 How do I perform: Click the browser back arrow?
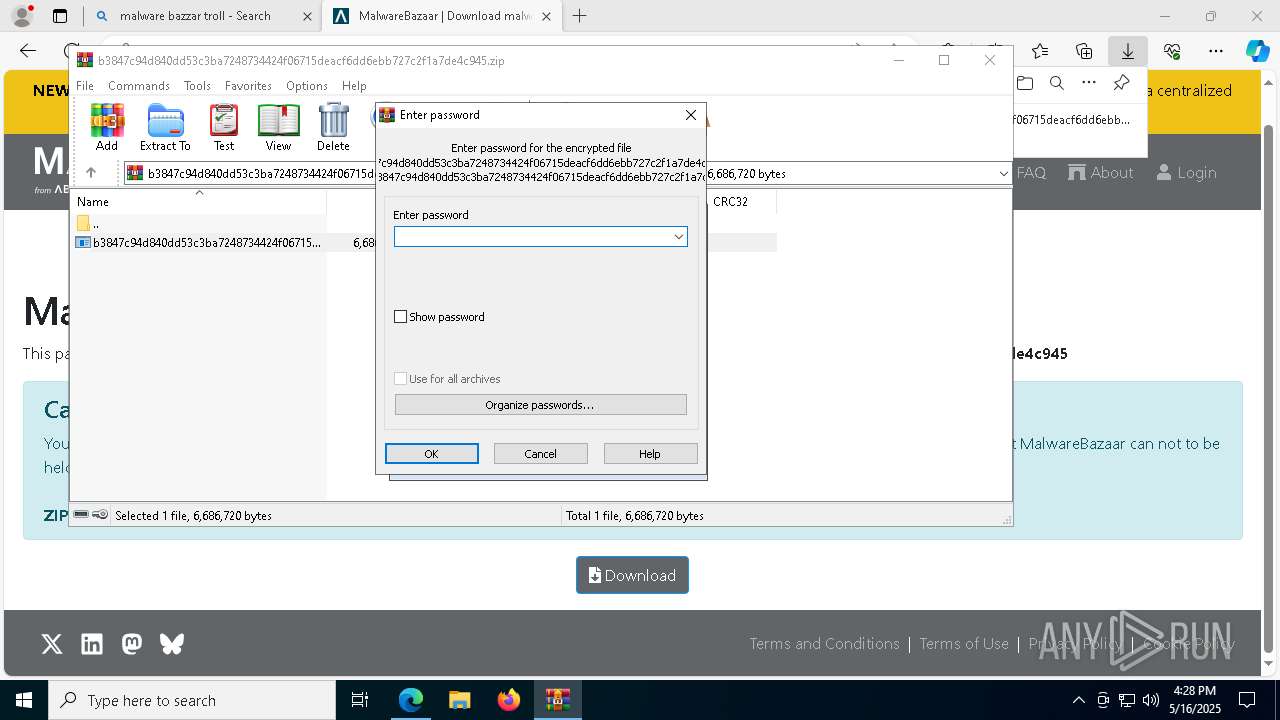[28, 51]
